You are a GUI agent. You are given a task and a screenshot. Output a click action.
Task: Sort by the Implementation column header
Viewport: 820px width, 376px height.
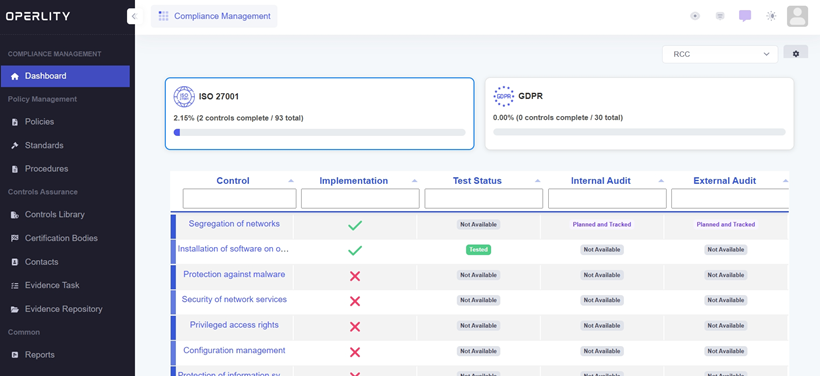point(354,181)
